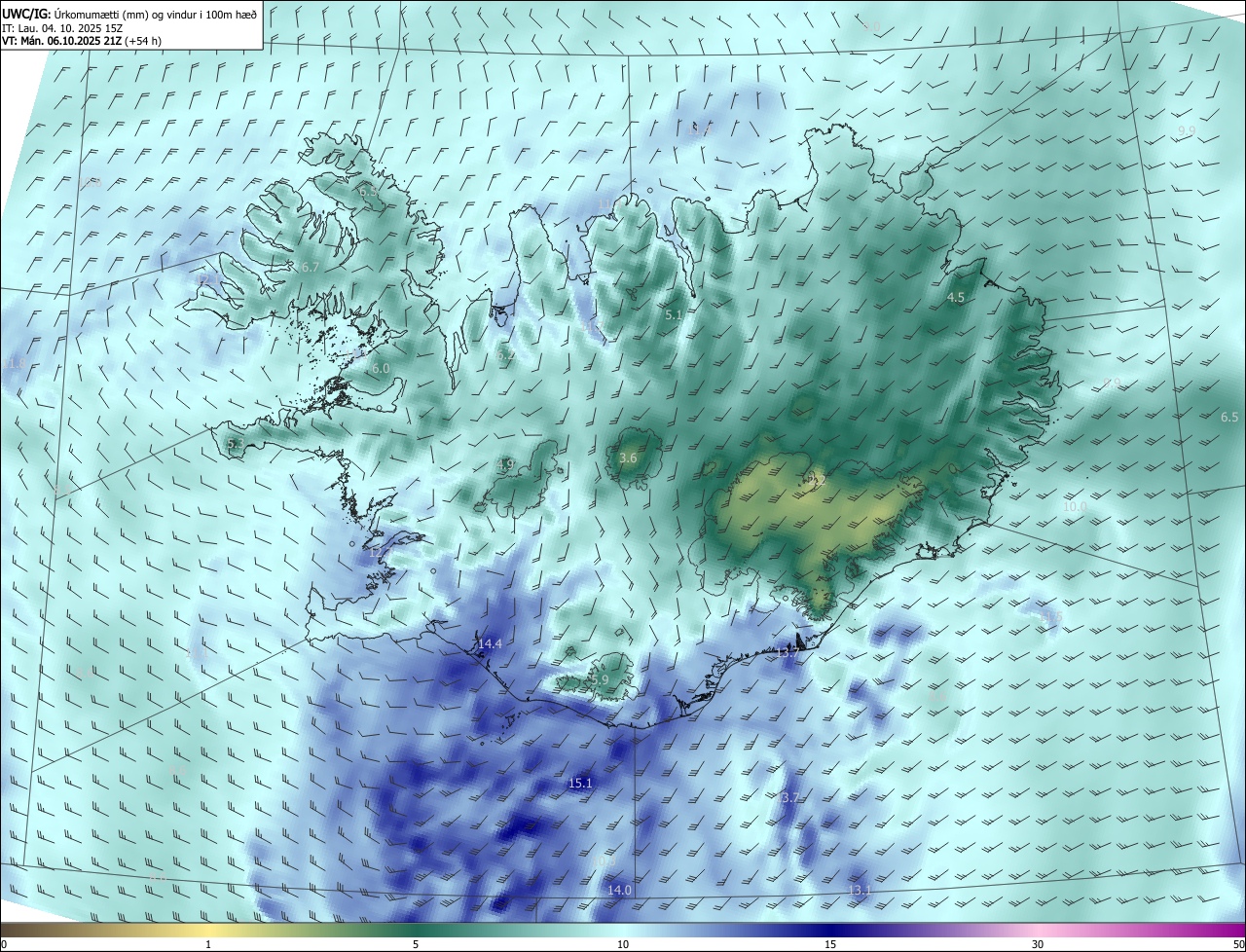The width and height of the screenshot is (1246, 952).
Task: Click the 14.0 value near the bottom edge
Action: pos(619,891)
